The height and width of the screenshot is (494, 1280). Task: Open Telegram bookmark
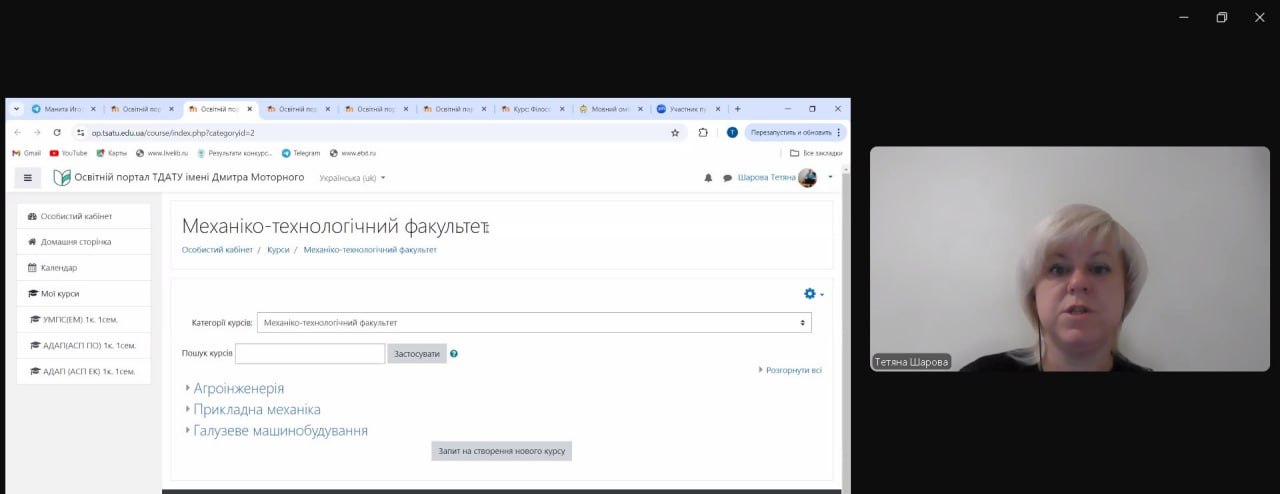(301, 153)
